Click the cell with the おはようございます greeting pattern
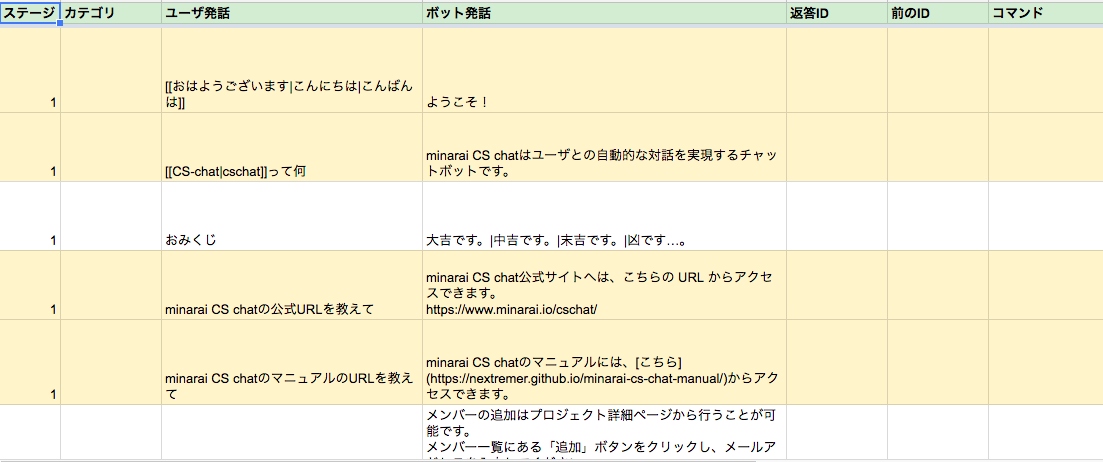Image resolution: width=1103 pixels, height=462 pixels. 292,70
